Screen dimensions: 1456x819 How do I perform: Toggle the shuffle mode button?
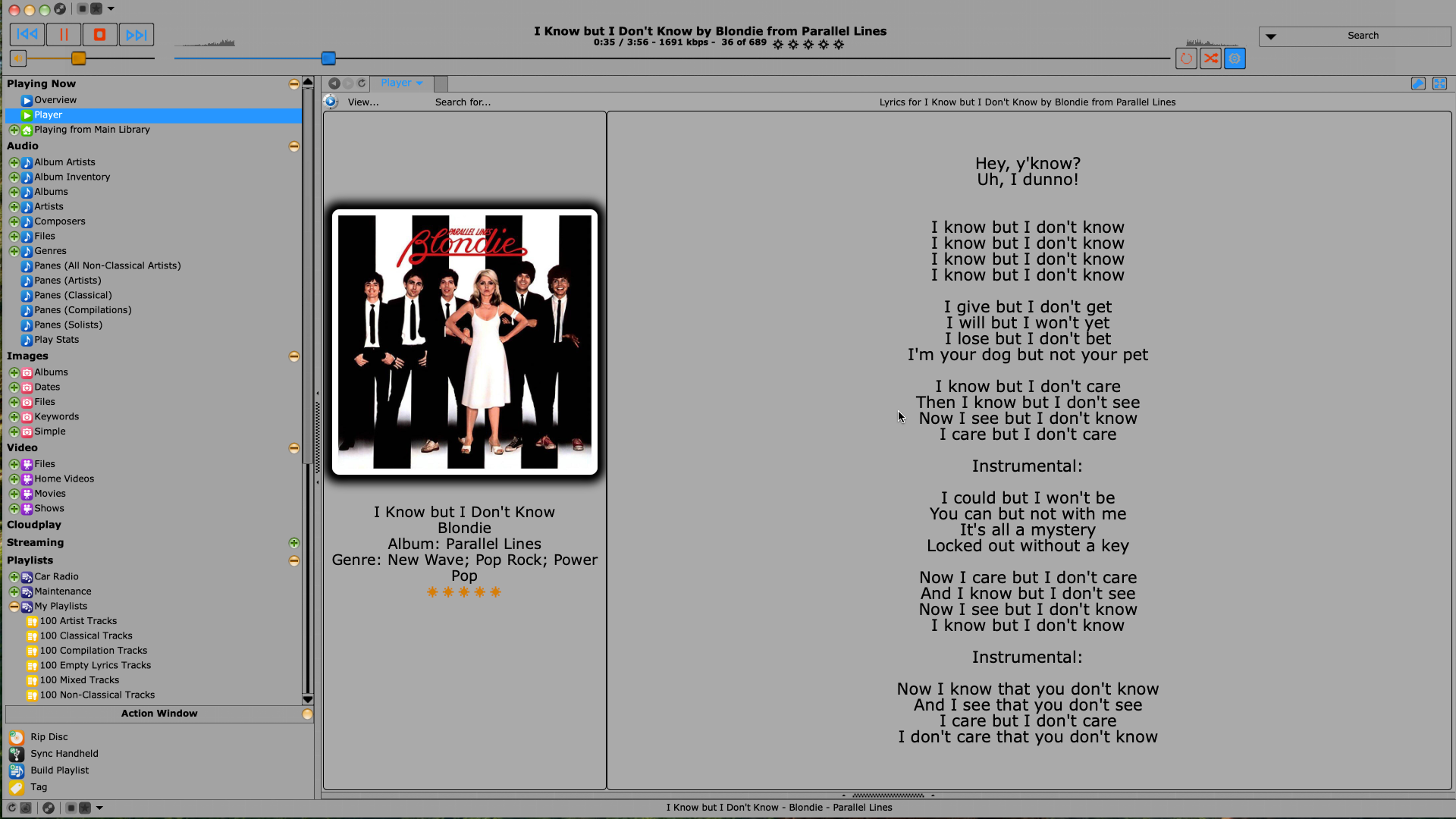coord(1210,58)
